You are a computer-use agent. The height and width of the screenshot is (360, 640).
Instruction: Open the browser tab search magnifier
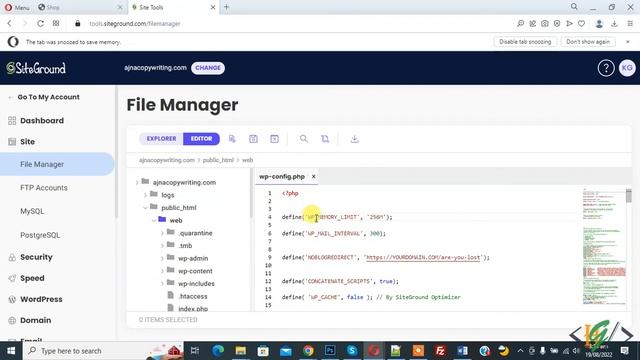click(x=574, y=7)
